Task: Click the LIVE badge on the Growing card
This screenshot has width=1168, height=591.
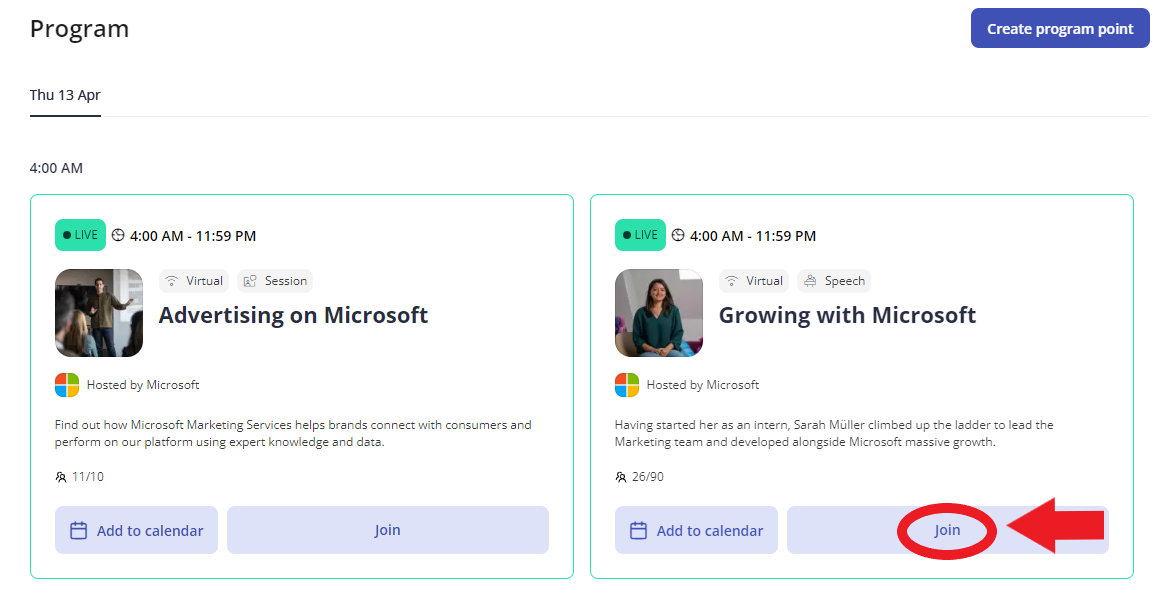Action: [x=641, y=235]
